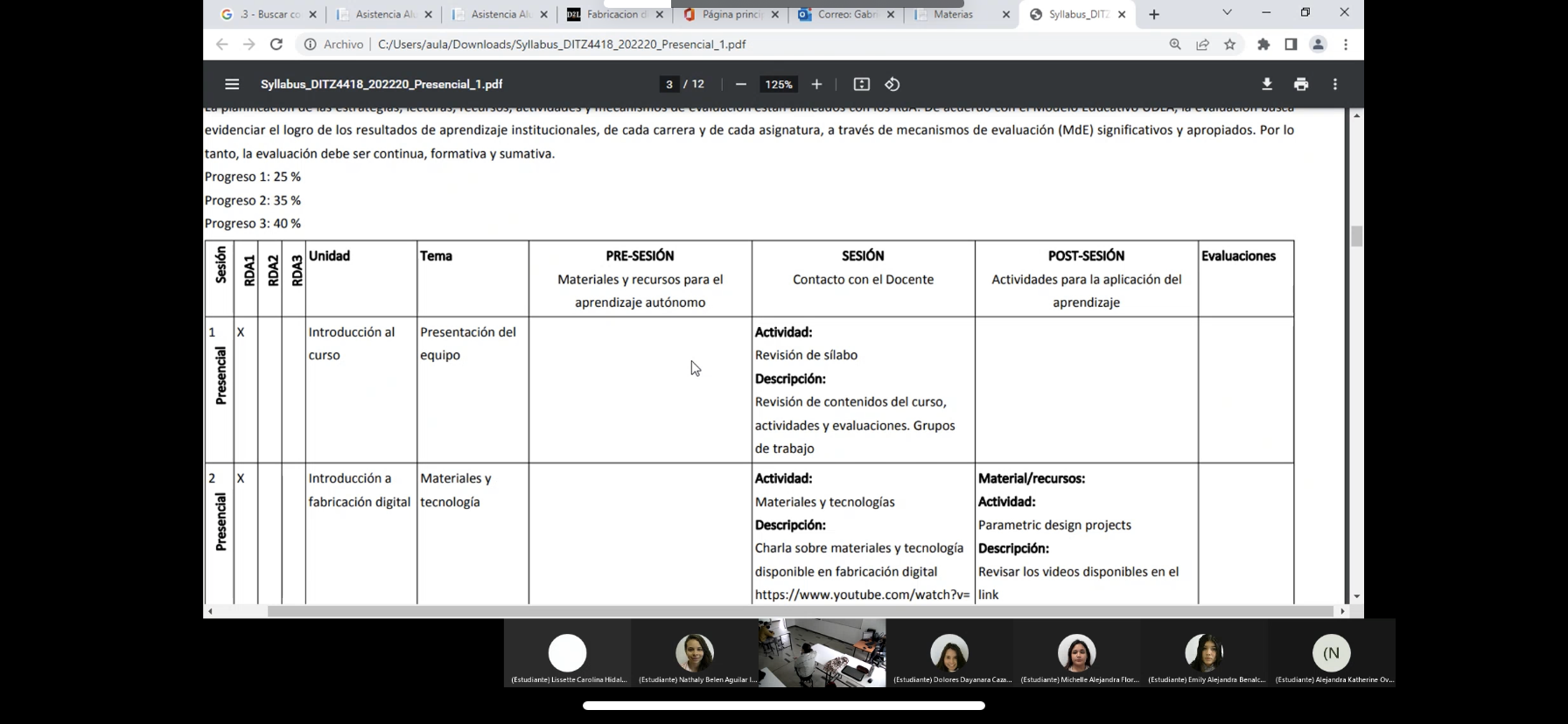Bookmark this page with star icon

(x=1230, y=45)
